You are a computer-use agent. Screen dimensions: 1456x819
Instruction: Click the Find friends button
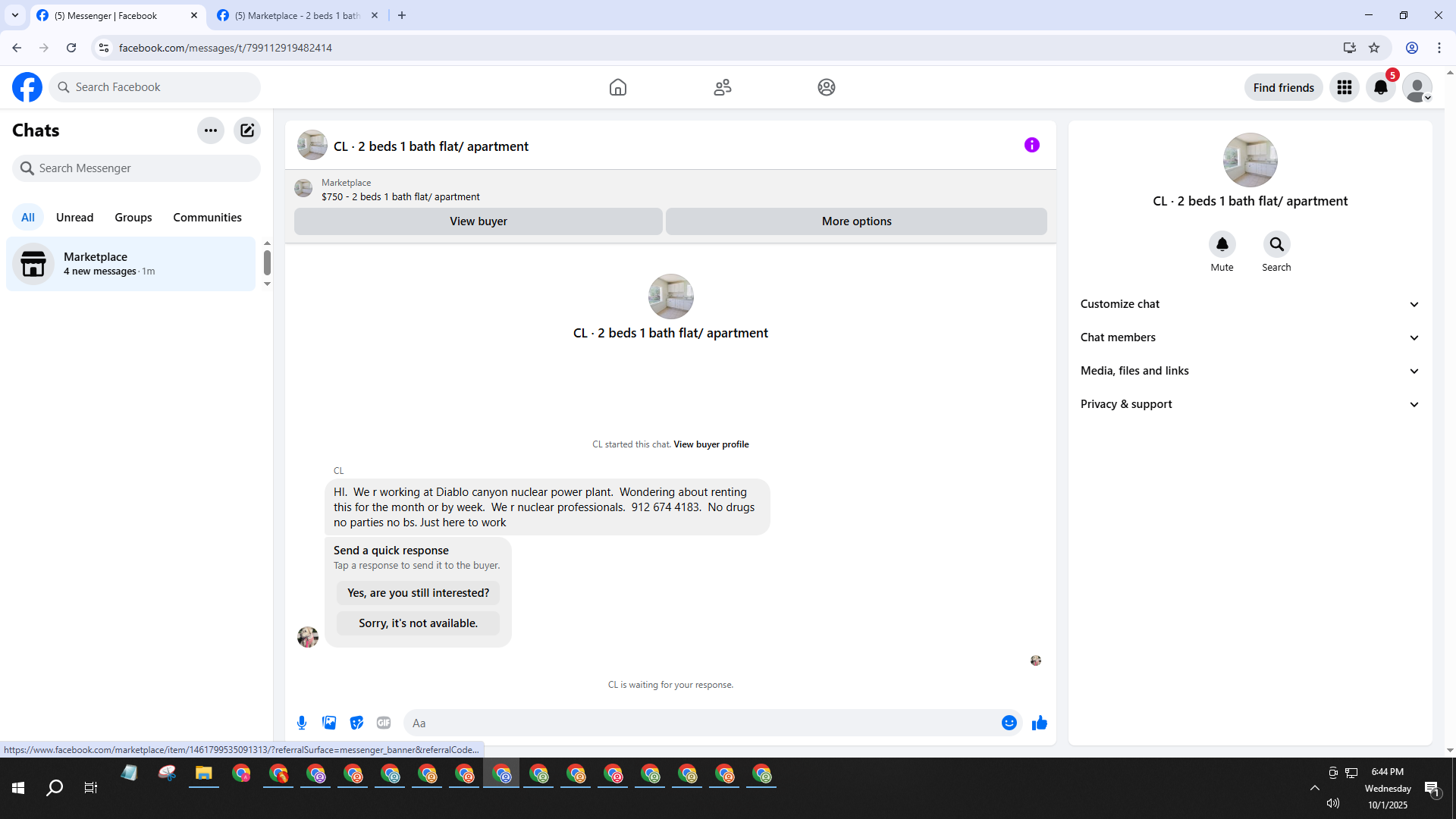1284,87
